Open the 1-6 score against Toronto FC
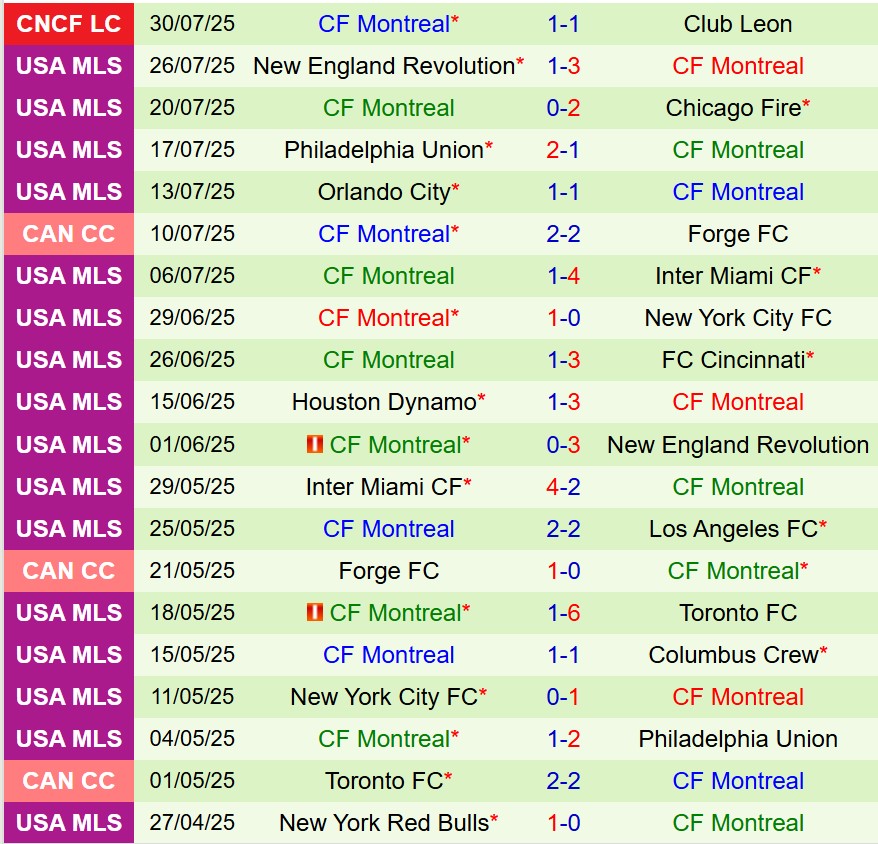The height and width of the screenshot is (844, 878). 564,613
